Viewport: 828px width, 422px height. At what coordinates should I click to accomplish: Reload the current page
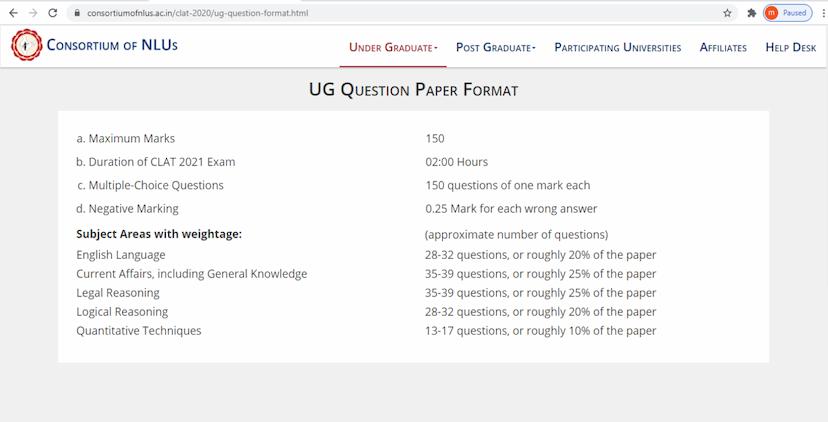pos(53,13)
